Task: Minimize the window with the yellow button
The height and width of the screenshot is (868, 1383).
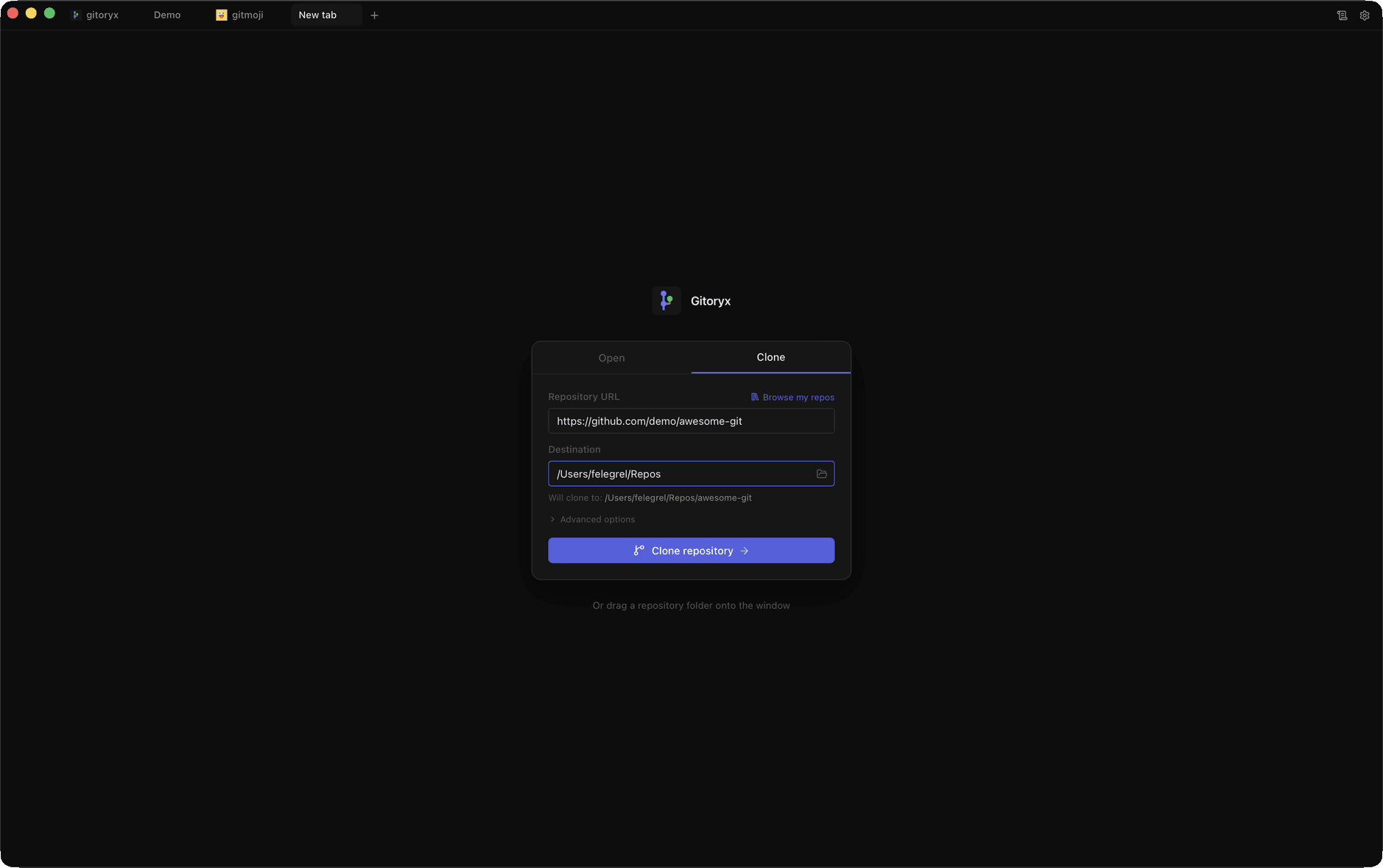Action: (31, 13)
